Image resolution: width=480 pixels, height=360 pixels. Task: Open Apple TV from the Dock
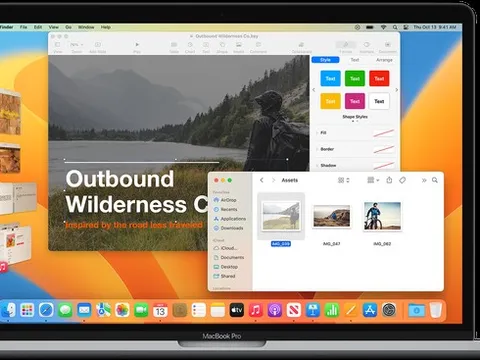click(x=237, y=310)
